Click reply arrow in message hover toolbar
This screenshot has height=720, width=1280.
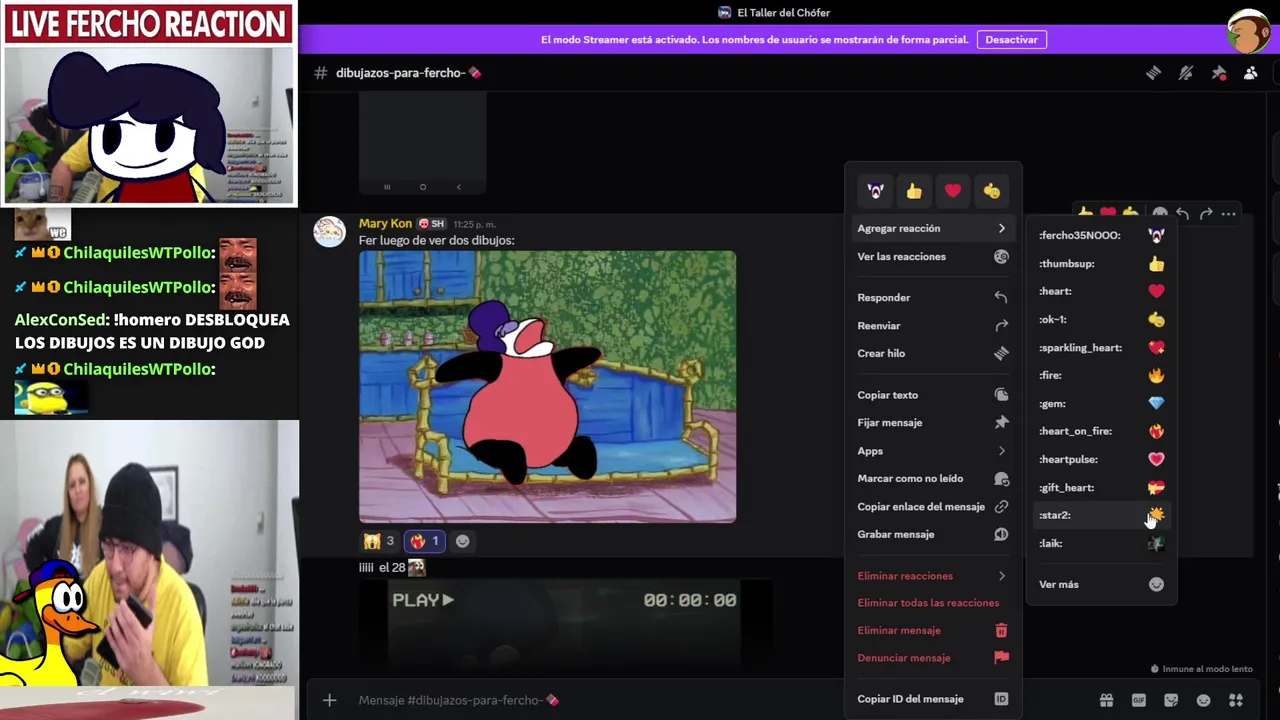pos(1182,213)
